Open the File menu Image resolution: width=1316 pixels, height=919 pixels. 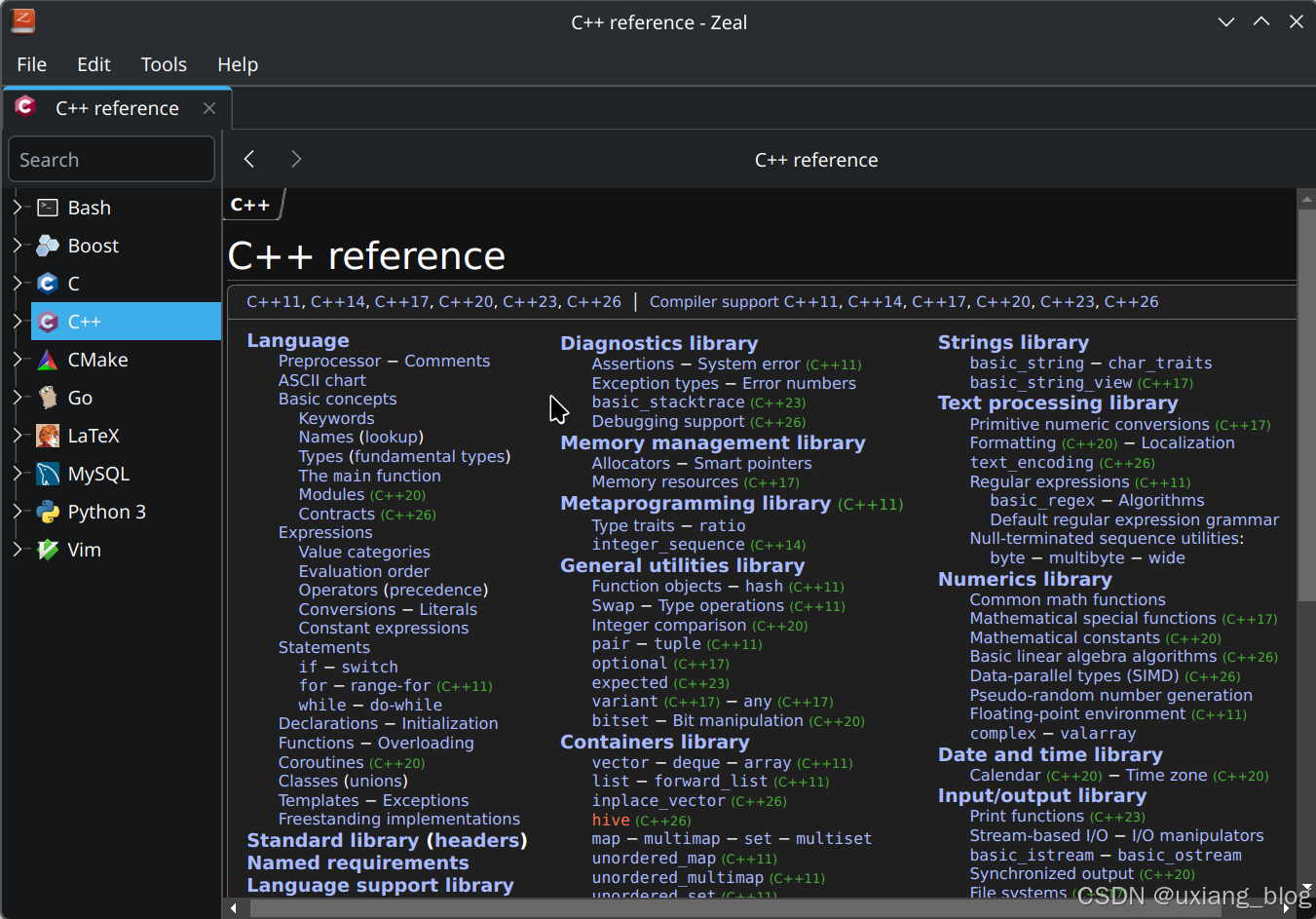(31, 64)
